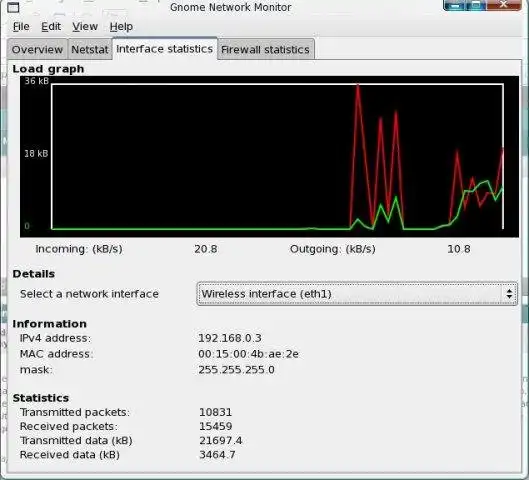Minimize the Gnome Network Monitor window
Screen dimensions: 529x480
(456, 5)
